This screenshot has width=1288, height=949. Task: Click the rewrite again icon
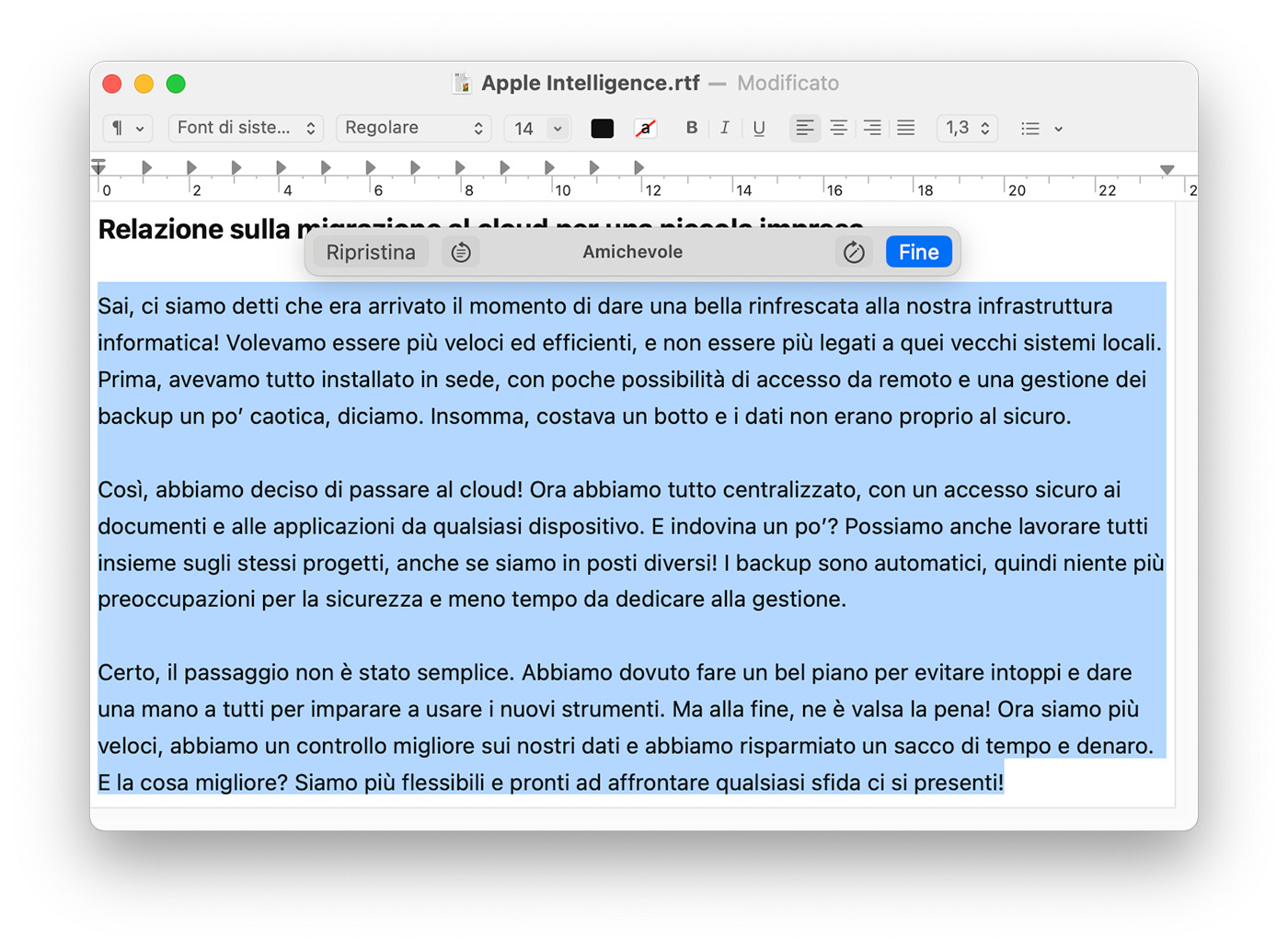coord(854,252)
